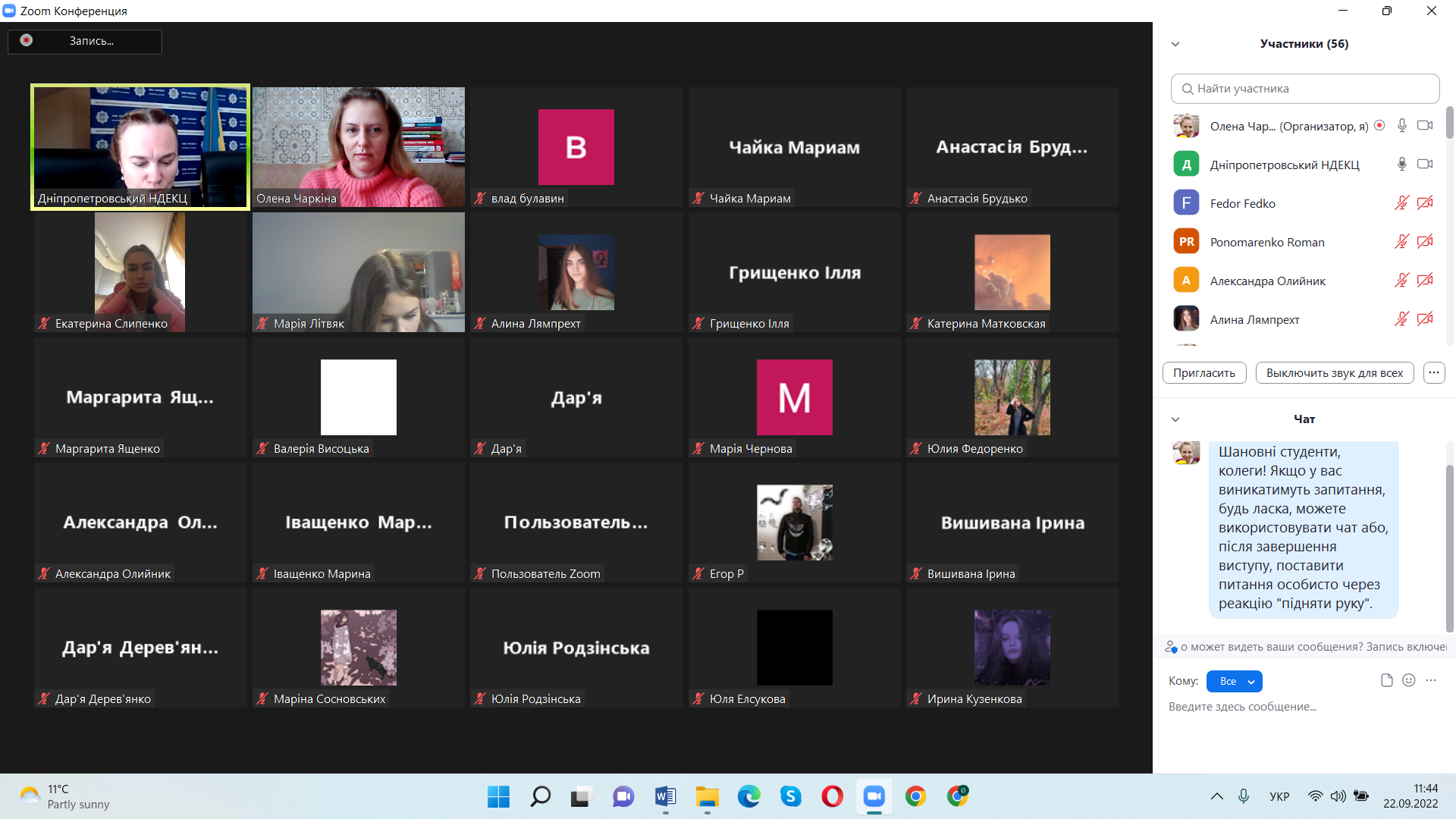Click the tray microphone icon
This screenshot has height=819, width=1456.
(x=1244, y=796)
